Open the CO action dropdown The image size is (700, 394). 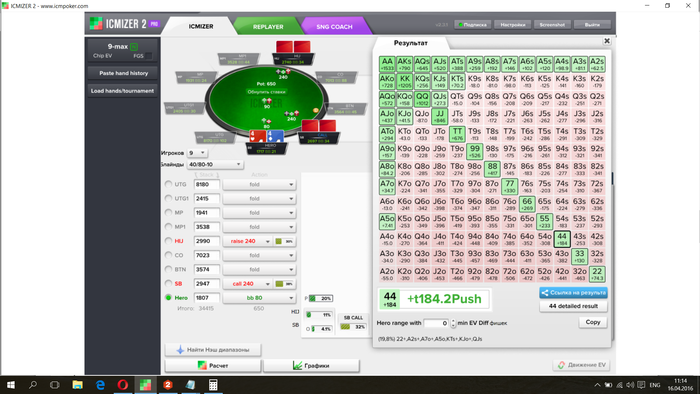click(x=259, y=255)
